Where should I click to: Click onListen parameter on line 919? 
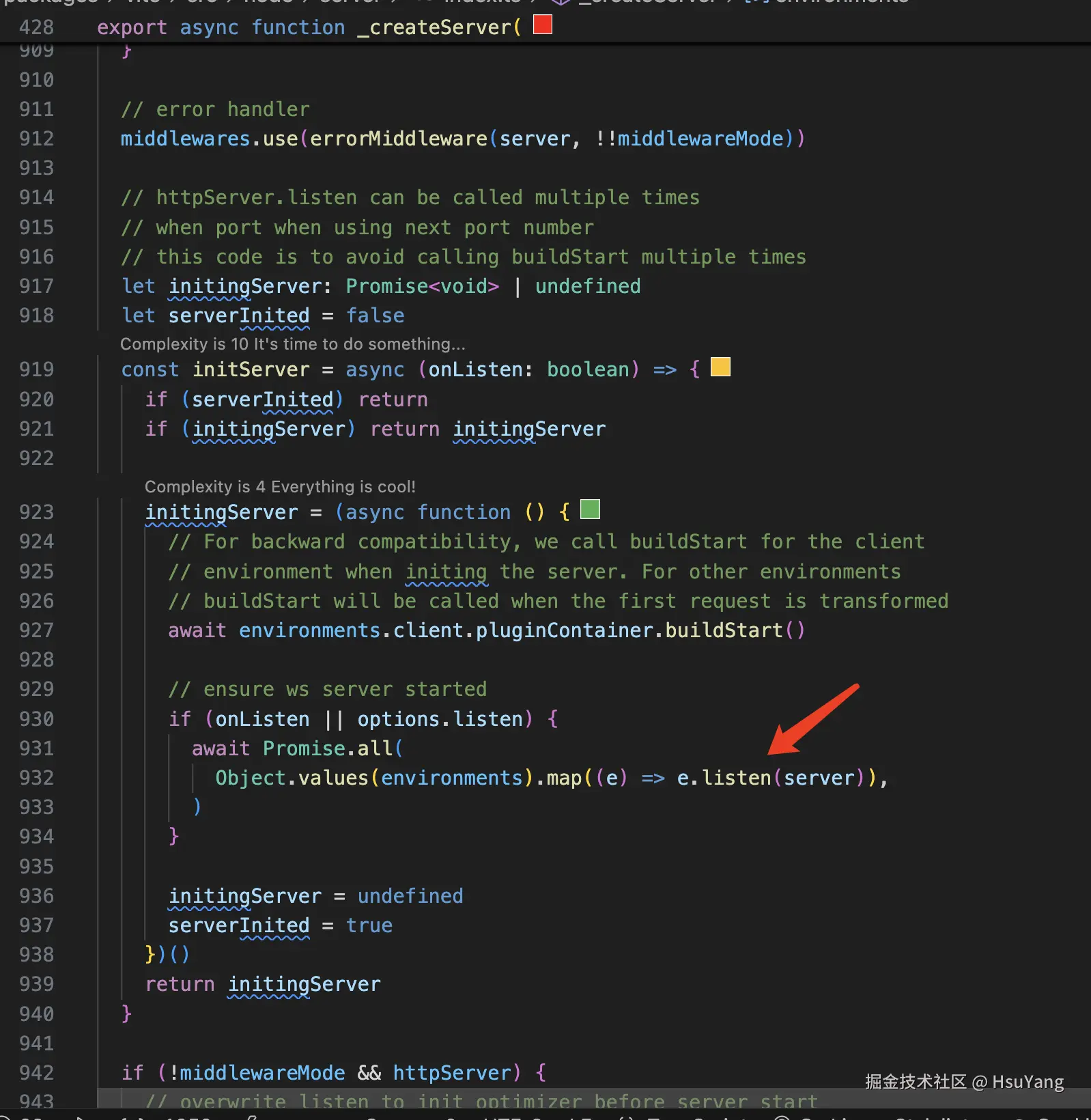click(x=475, y=369)
